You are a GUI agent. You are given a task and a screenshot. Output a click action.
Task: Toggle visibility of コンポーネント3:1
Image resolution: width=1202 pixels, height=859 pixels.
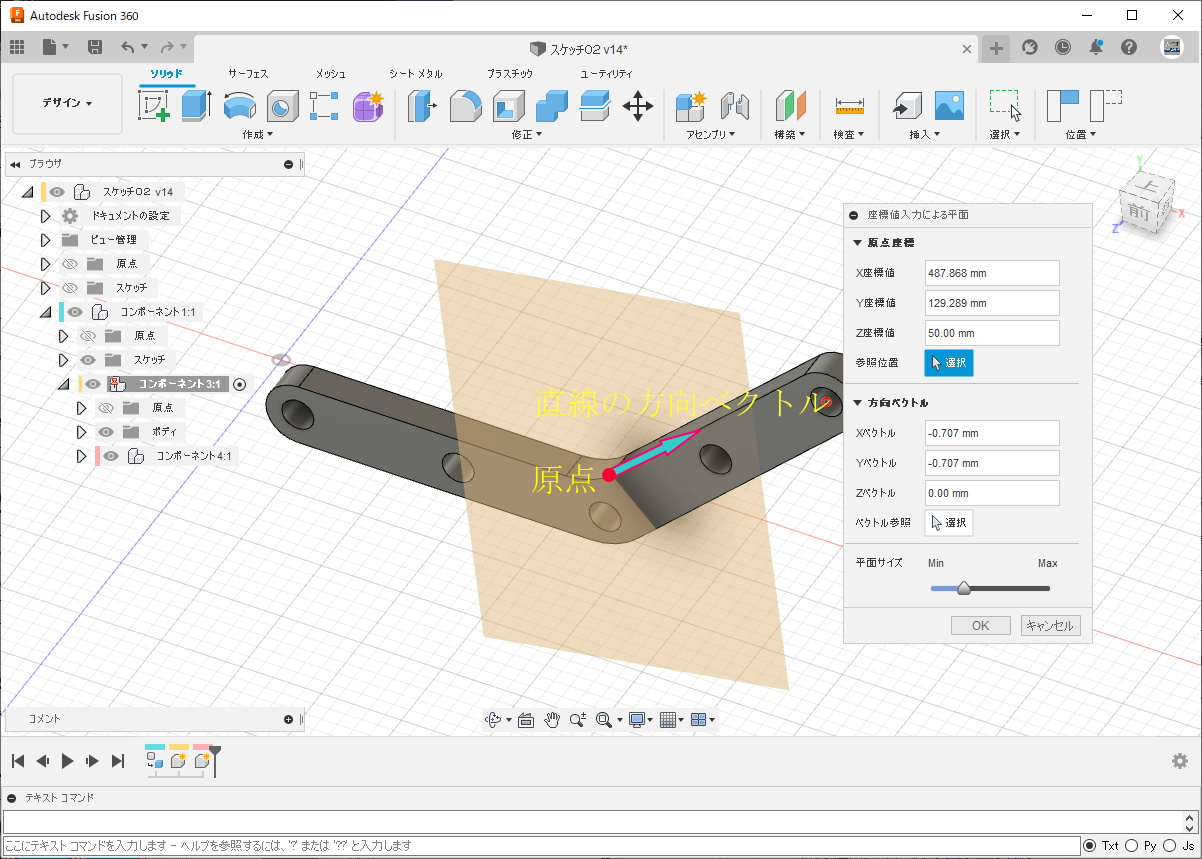click(x=93, y=384)
